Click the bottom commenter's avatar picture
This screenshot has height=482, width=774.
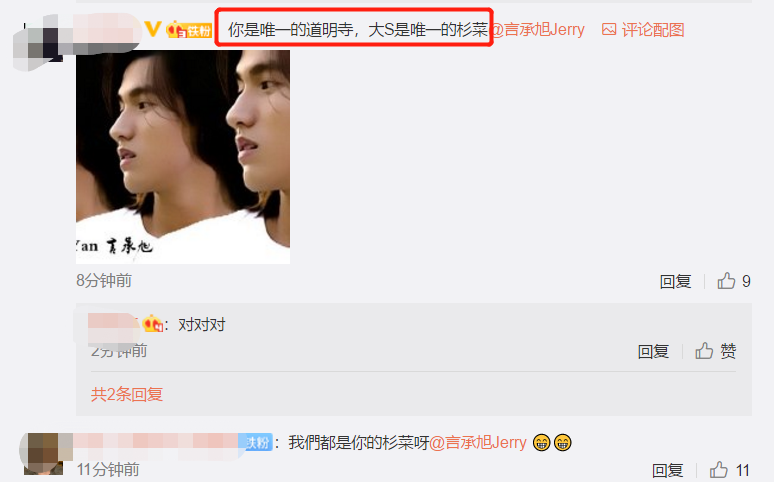(x=42, y=453)
